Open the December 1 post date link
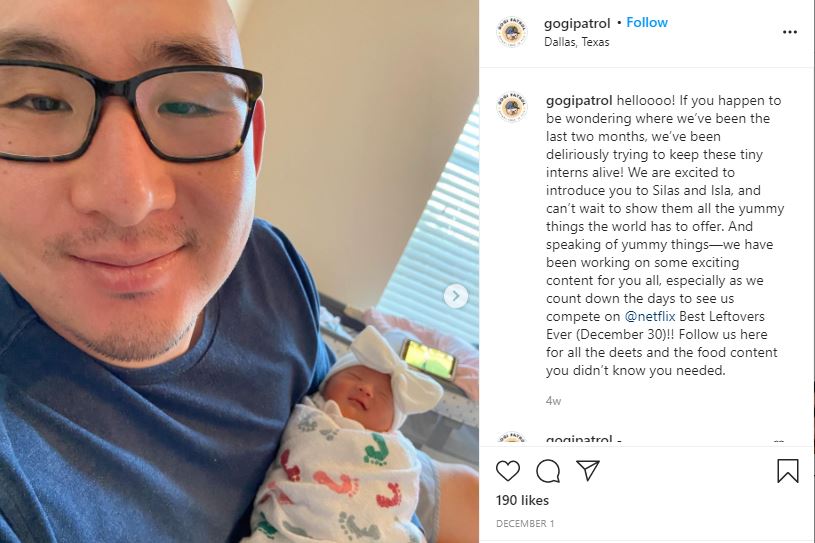 pyautogui.click(x=525, y=524)
